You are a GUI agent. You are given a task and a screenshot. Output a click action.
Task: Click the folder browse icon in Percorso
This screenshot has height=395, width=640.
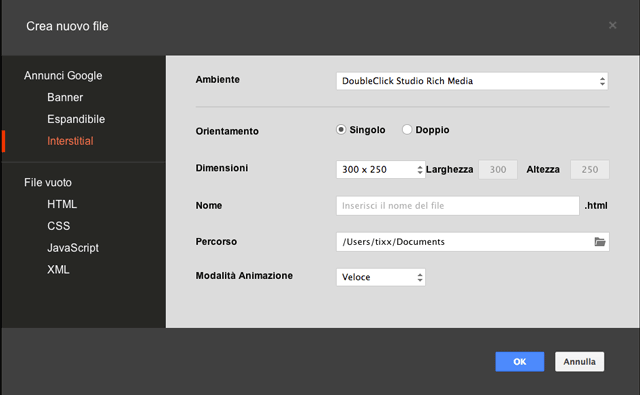[x=600, y=242]
